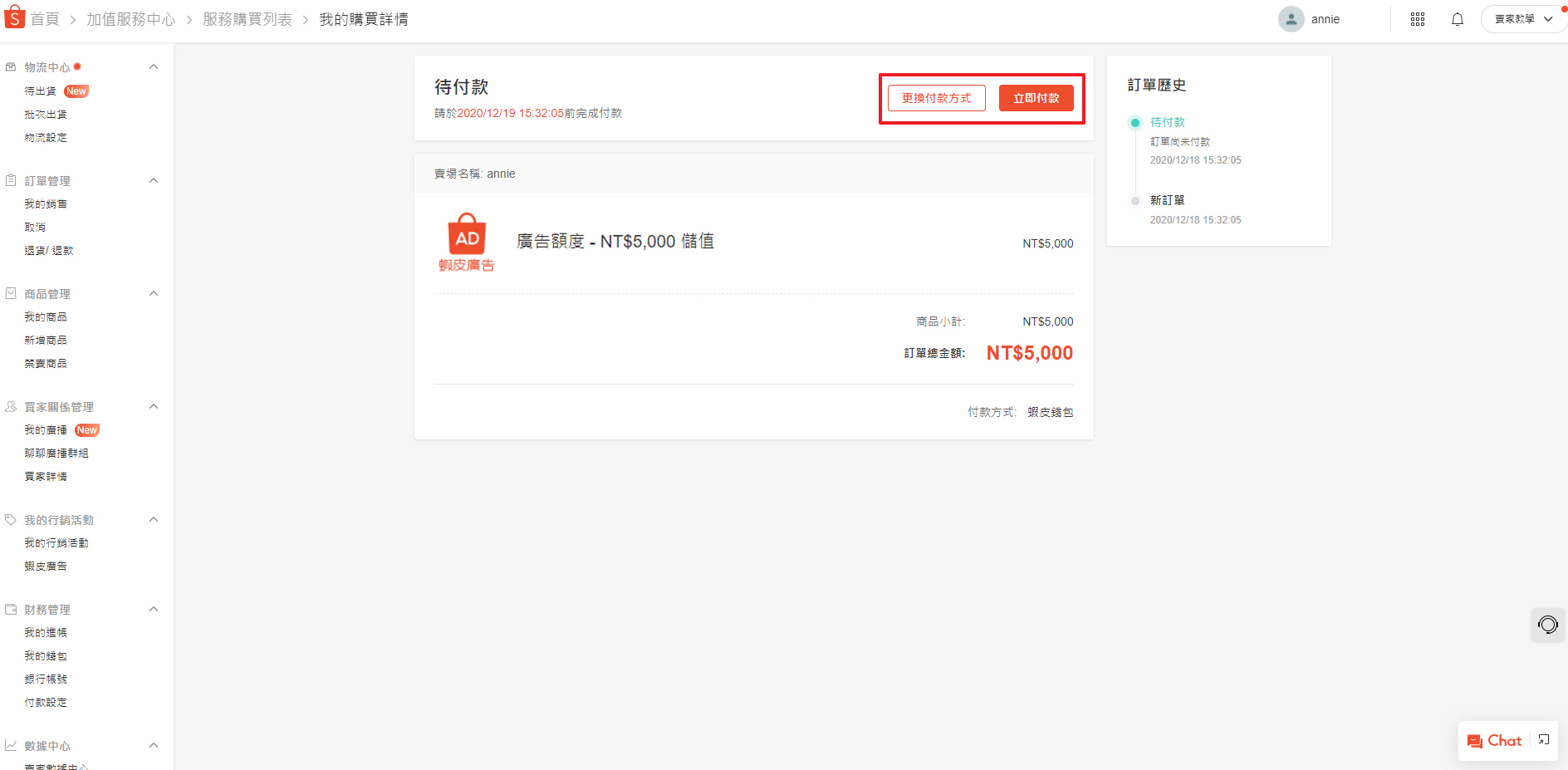Click the Shopee logo icon
1568x770 pixels.
[x=14, y=17]
